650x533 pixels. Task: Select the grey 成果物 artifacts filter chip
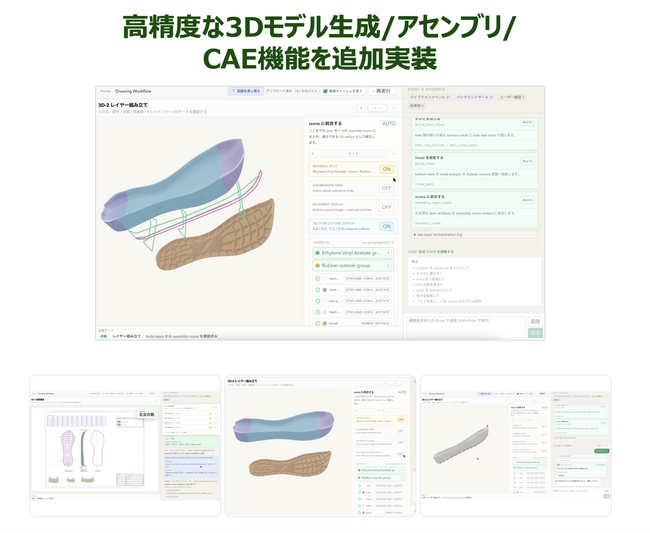click(x=417, y=106)
